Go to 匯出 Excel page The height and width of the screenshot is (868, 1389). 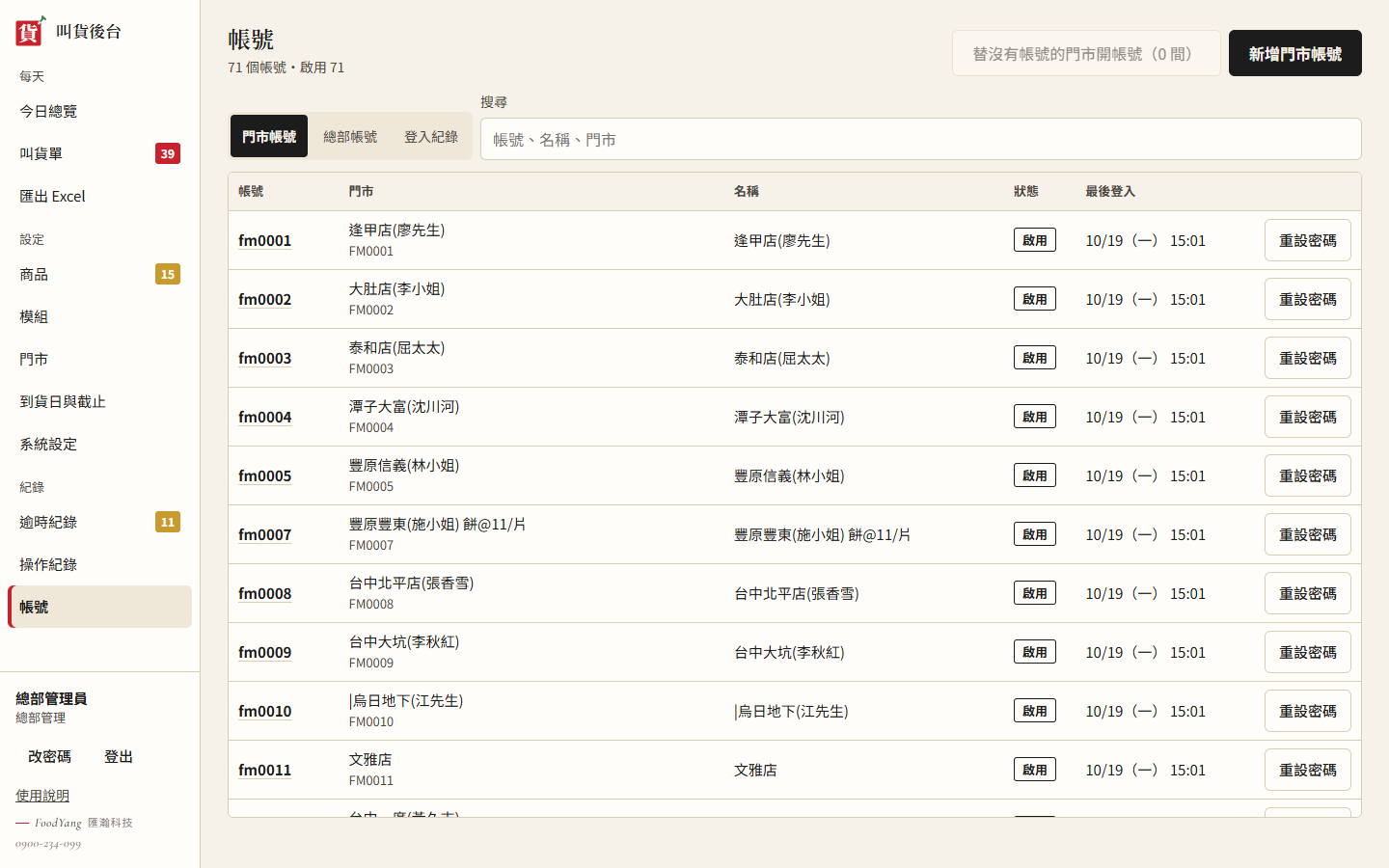99,196
